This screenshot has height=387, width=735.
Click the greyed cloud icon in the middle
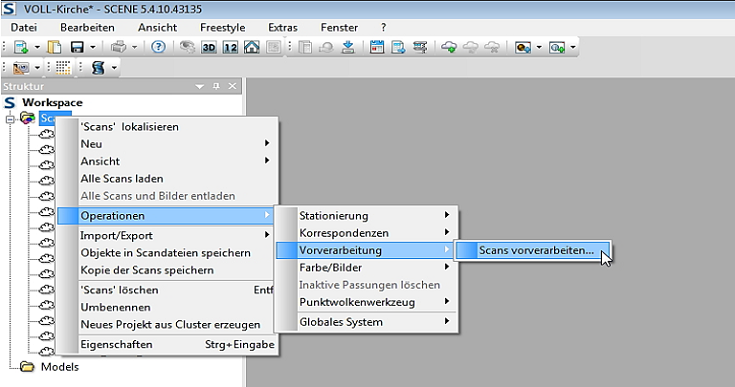click(471, 47)
